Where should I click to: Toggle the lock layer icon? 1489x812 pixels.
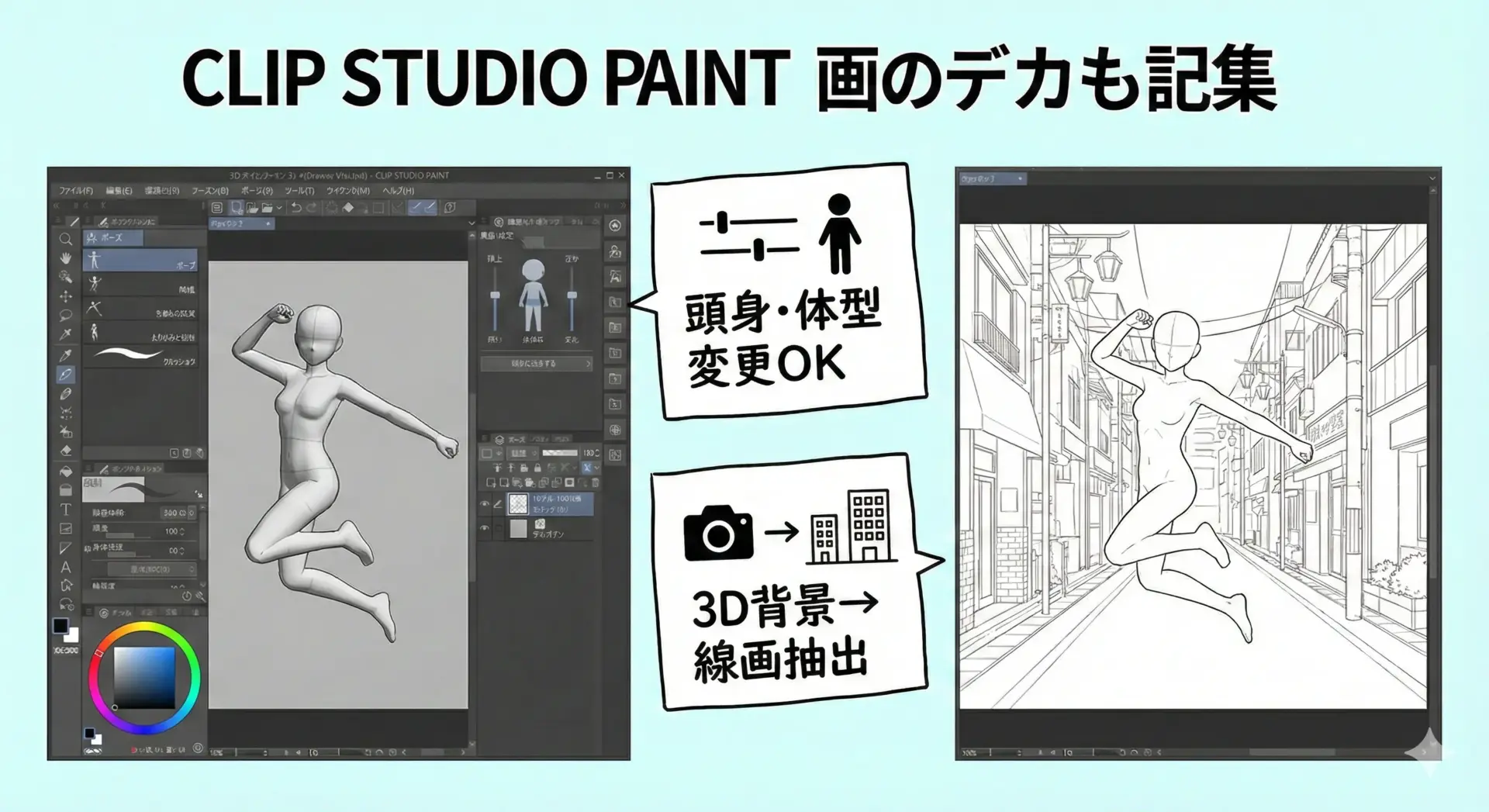537,468
